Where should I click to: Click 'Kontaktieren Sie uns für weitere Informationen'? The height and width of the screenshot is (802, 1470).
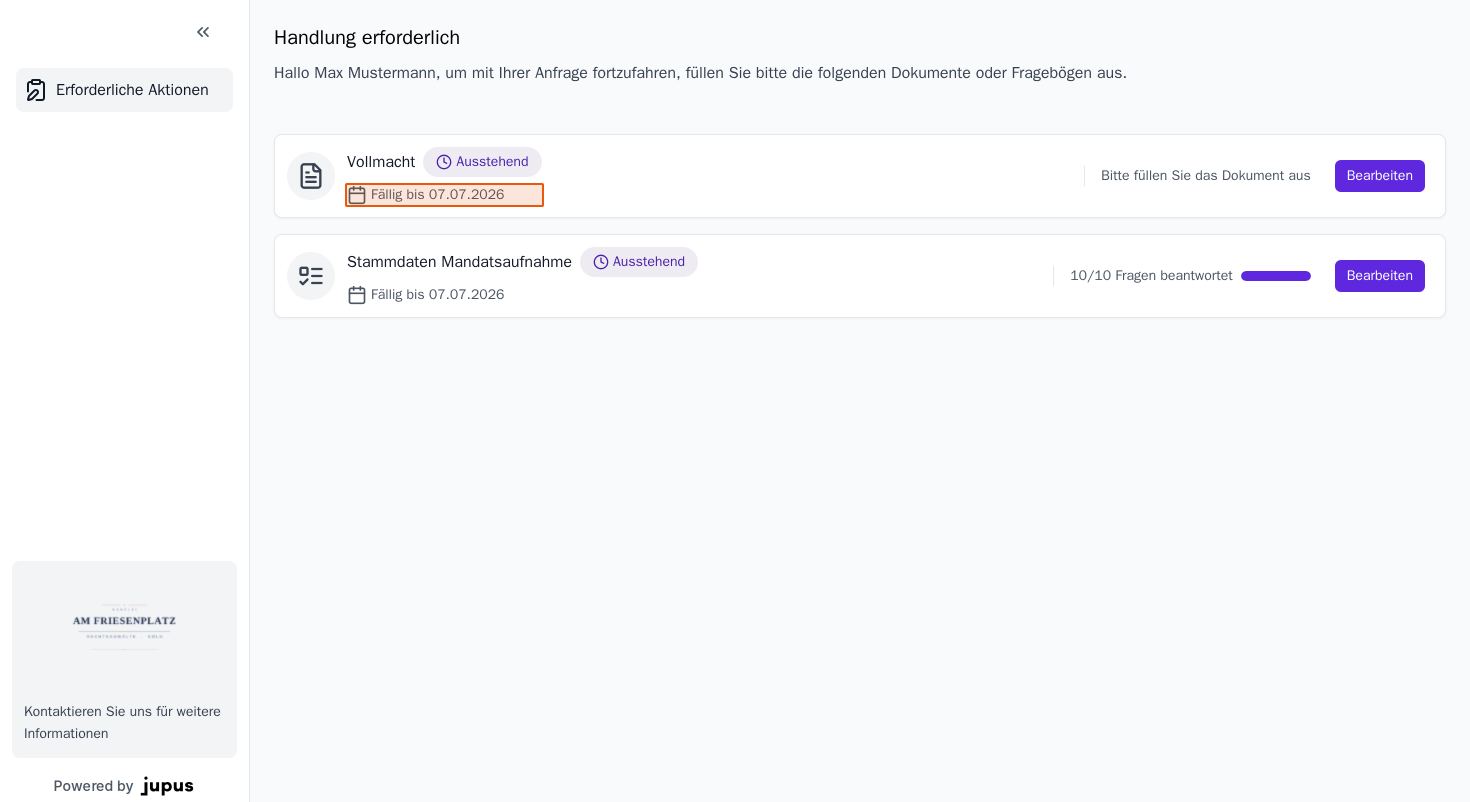124,722
